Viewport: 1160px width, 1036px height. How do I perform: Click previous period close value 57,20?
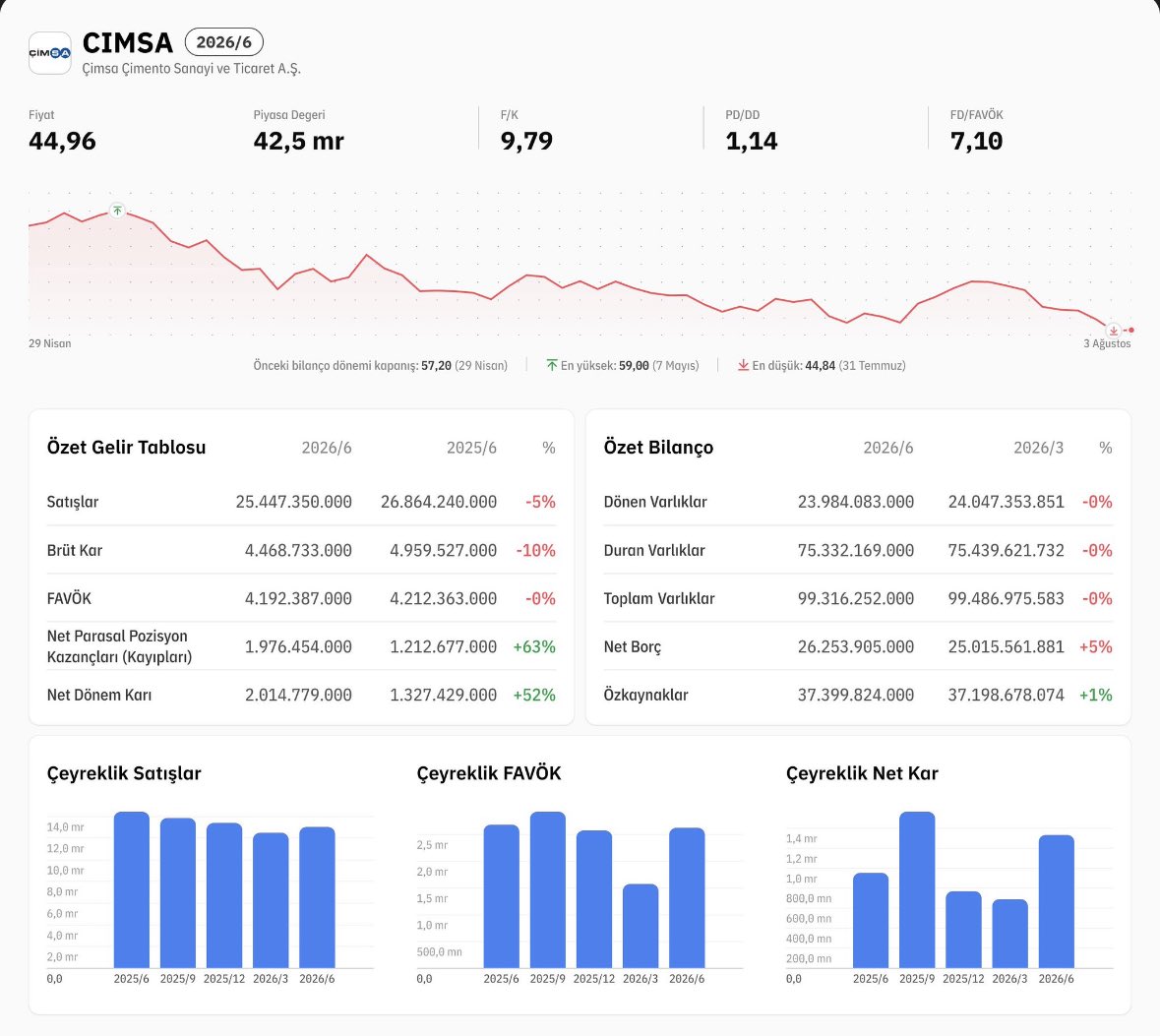(437, 366)
